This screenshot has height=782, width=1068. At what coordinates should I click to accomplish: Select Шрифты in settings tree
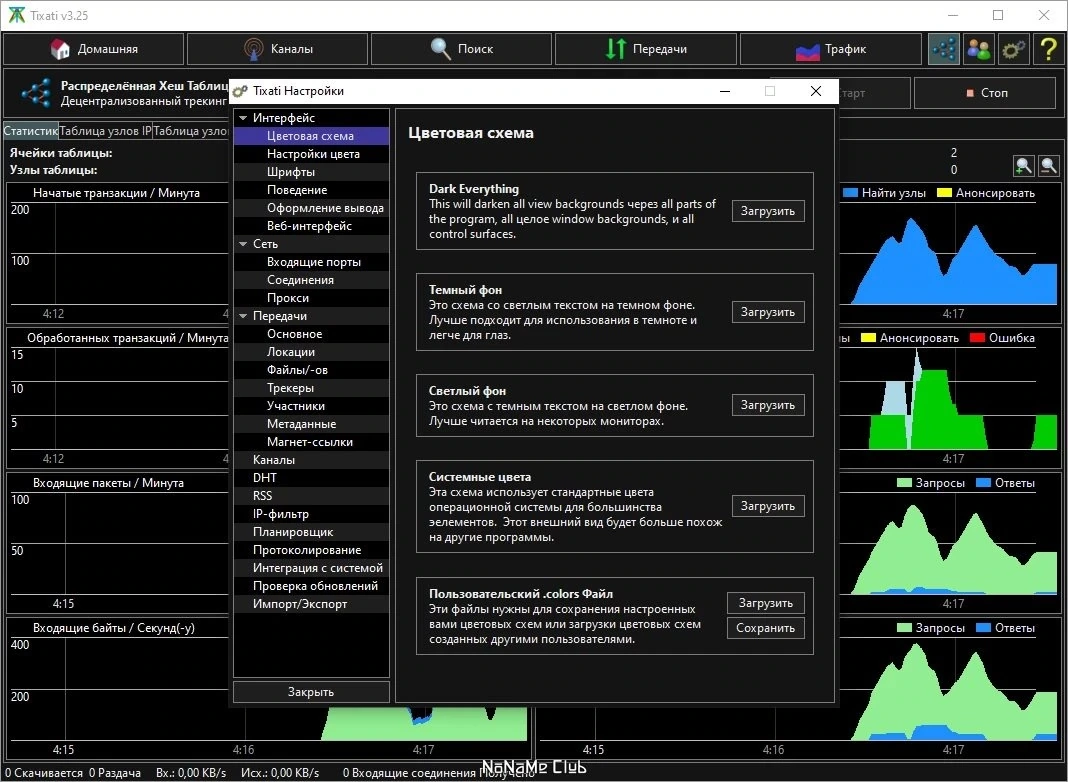point(311,172)
